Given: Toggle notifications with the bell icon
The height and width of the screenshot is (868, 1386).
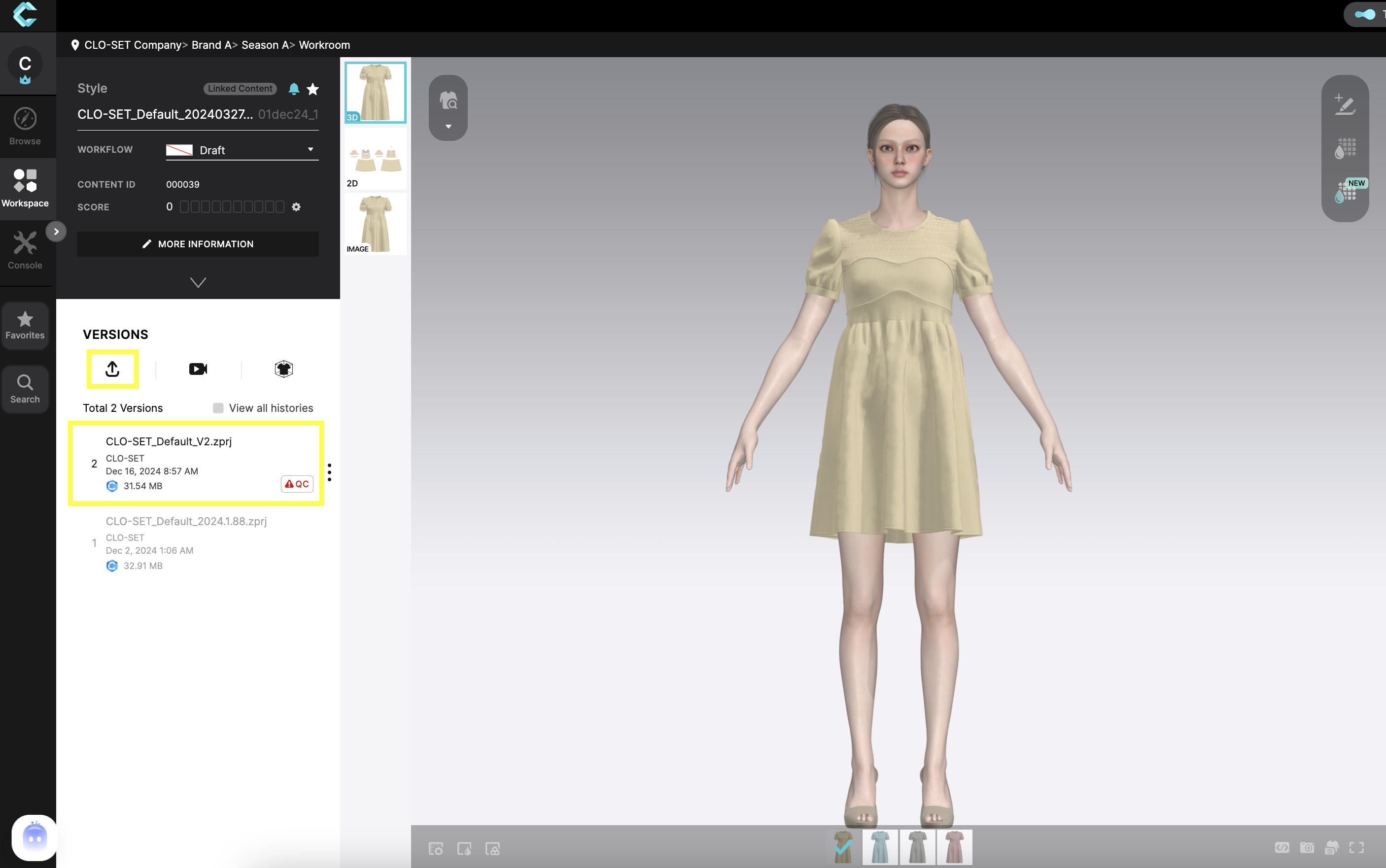Looking at the screenshot, I should (293, 89).
